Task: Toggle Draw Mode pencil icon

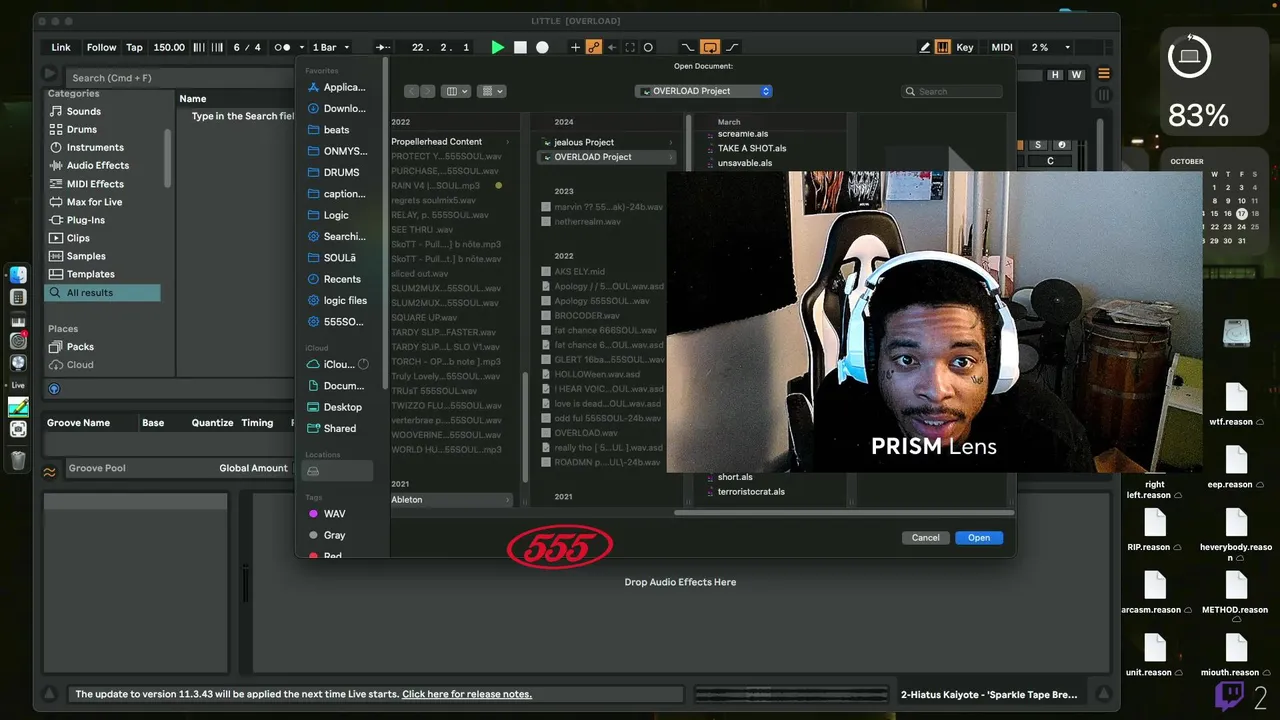Action: point(925,47)
